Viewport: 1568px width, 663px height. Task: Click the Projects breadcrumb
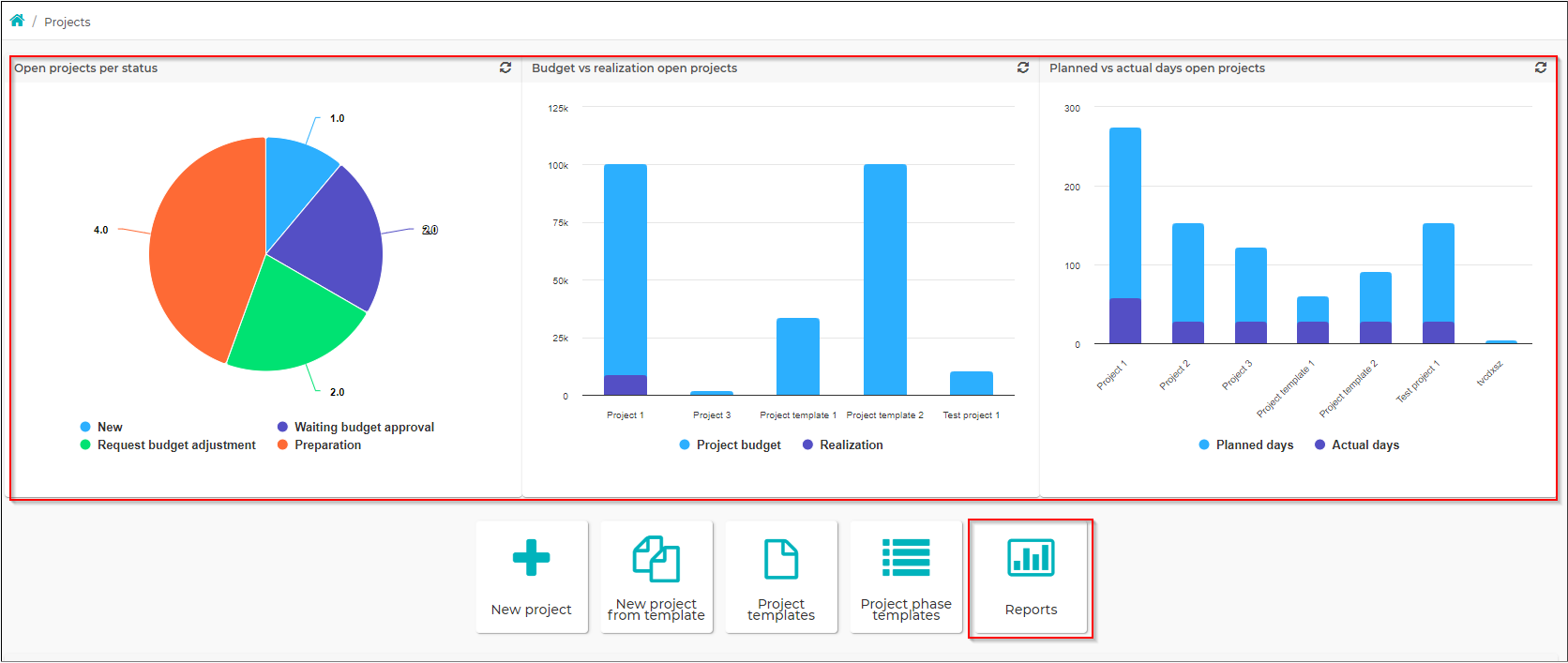68,22
